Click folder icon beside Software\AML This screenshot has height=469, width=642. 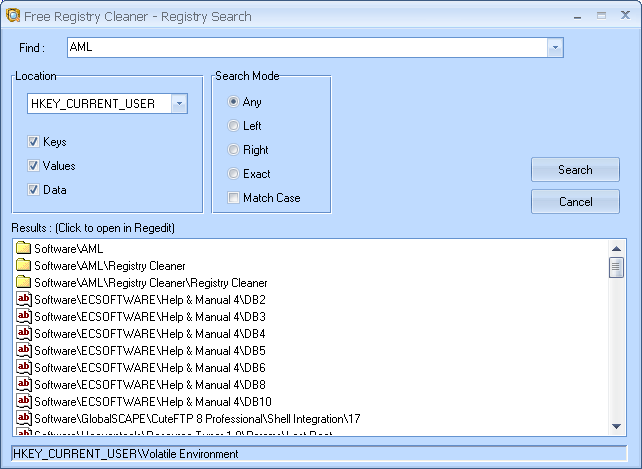23,248
